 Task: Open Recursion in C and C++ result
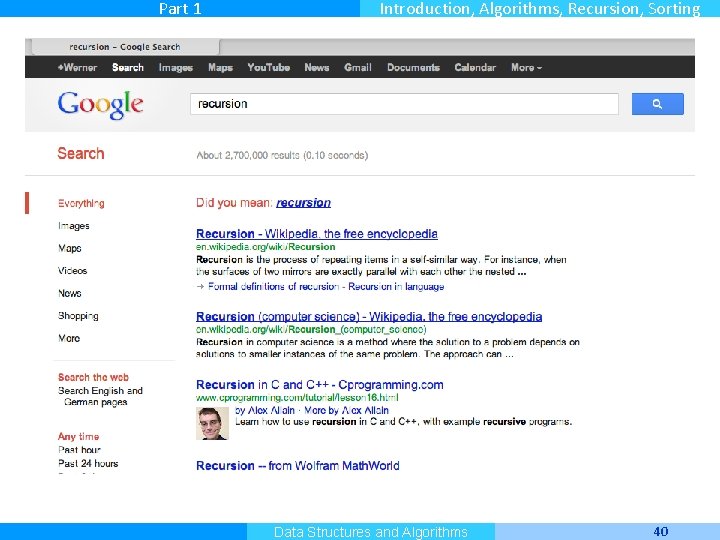[320, 385]
